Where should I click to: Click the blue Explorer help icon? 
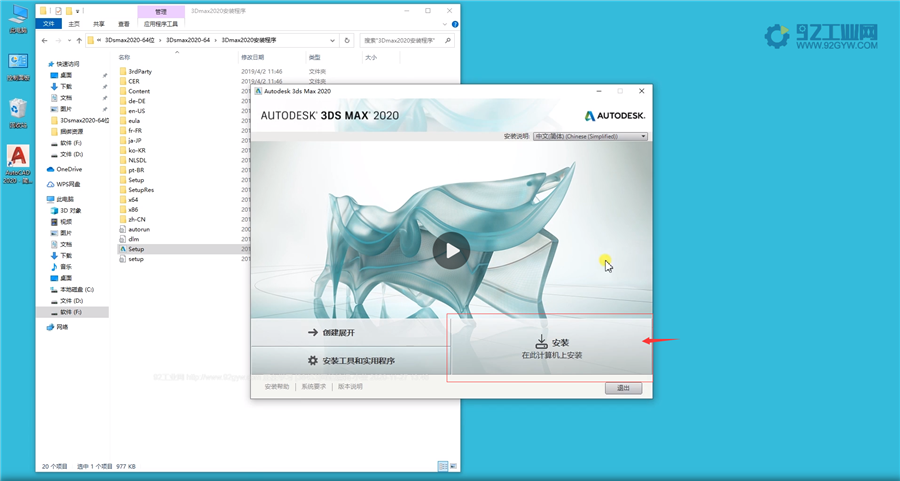455,25
